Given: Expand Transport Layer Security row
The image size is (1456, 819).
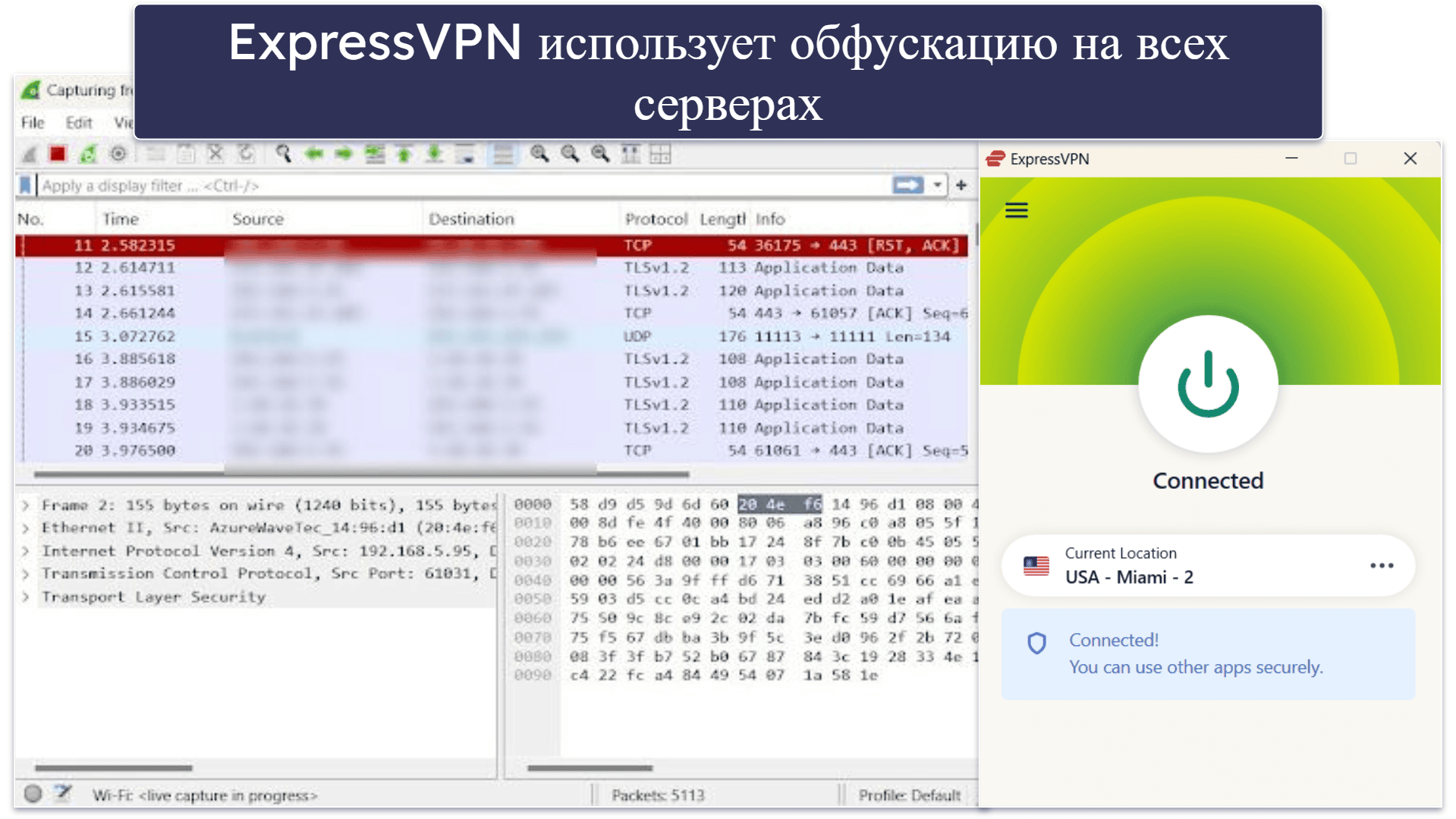Looking at the screenshot, I should click(26, 597).
